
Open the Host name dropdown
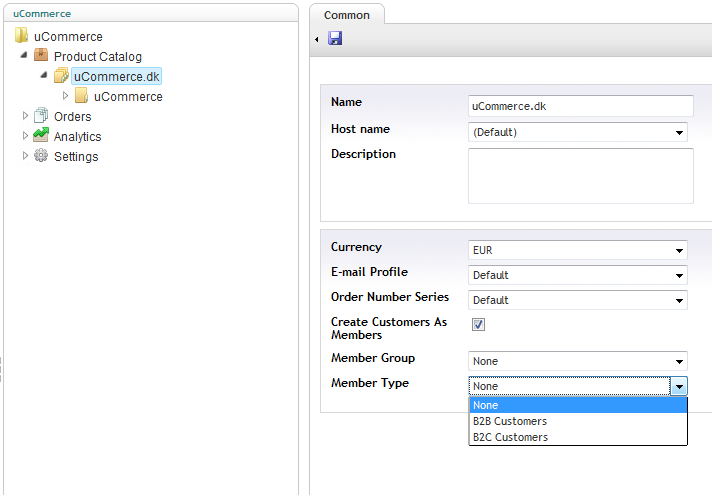click(x=578, y=132)
